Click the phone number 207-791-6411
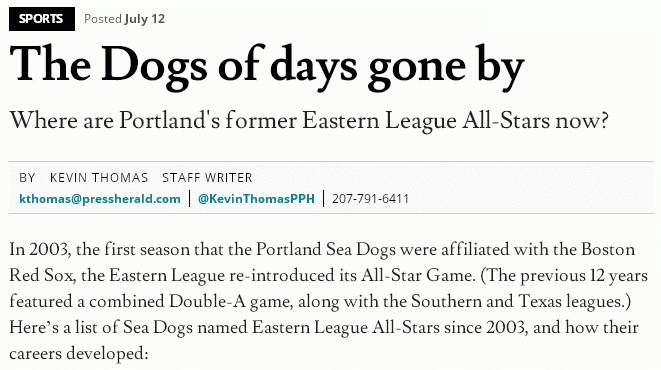This screenshot has height=370, width=661. tap(371, 199)
